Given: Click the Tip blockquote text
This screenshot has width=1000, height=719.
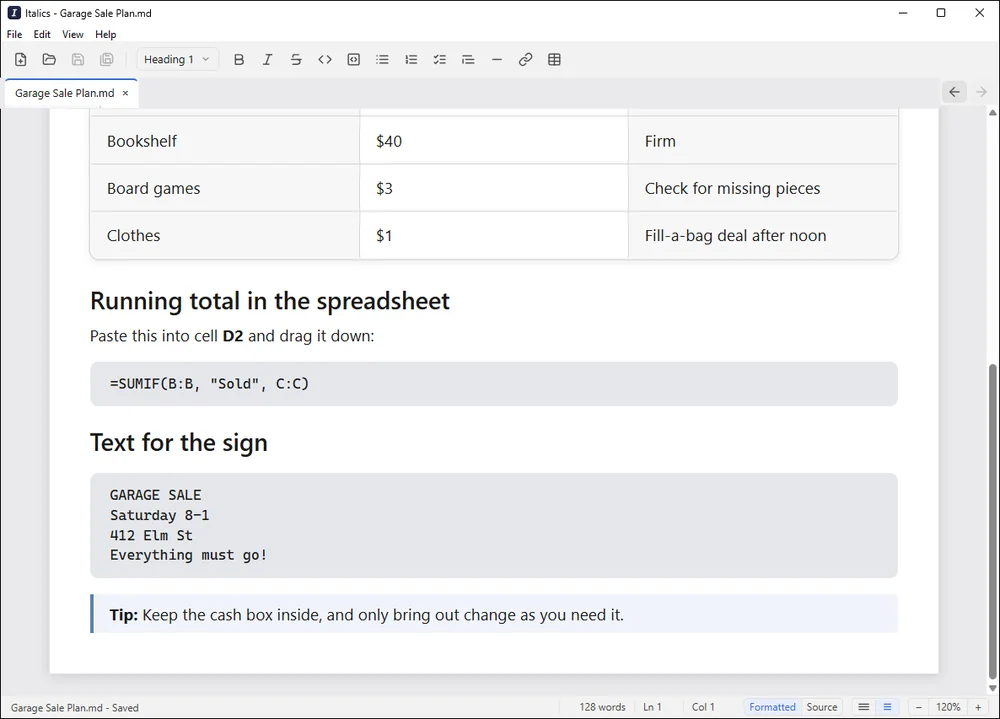Looking at the screenshot, I should [x=367, y=615].
